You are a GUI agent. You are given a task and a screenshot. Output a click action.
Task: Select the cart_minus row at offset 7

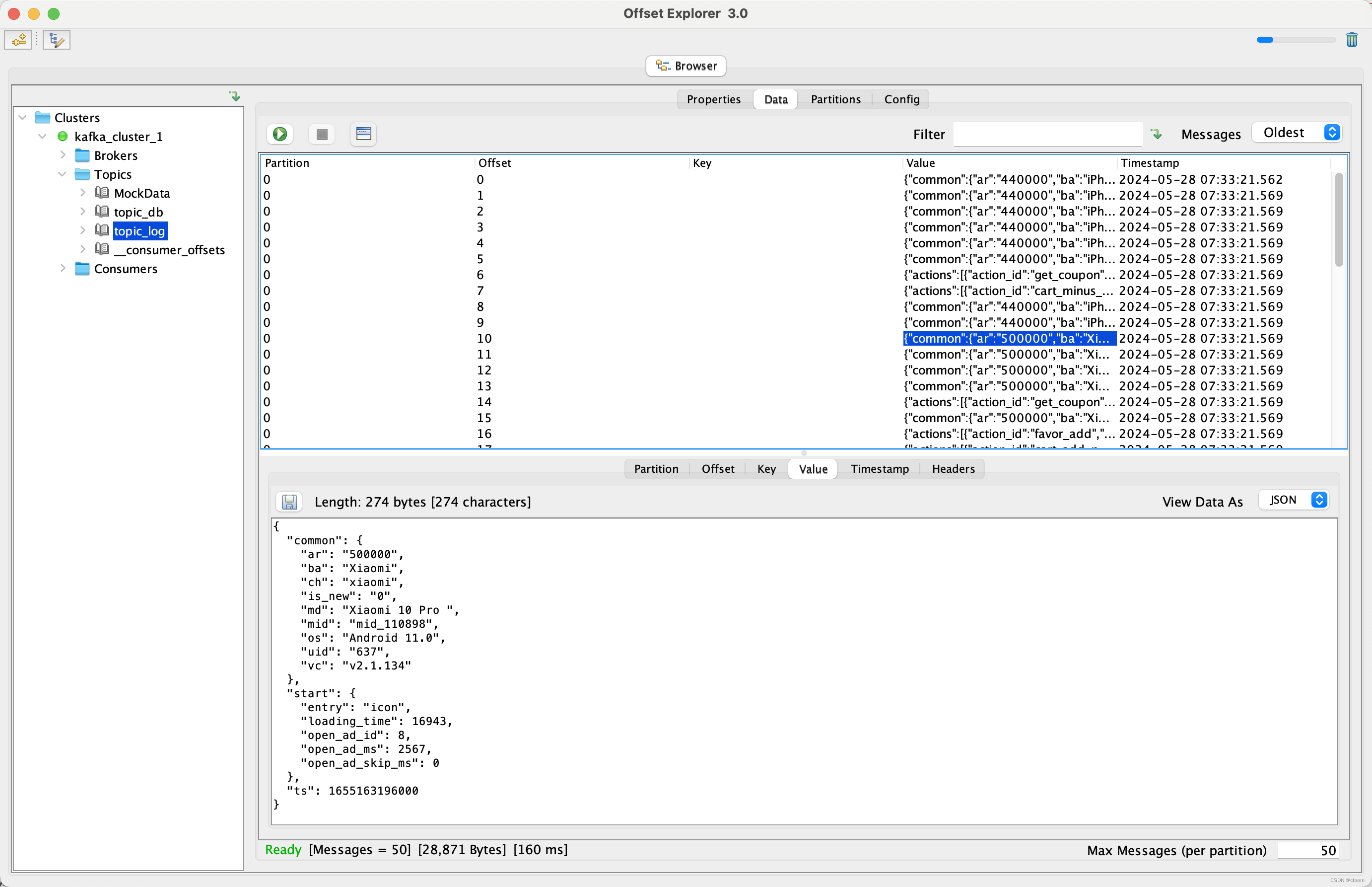pyautogui.click(x=797, y=291)
